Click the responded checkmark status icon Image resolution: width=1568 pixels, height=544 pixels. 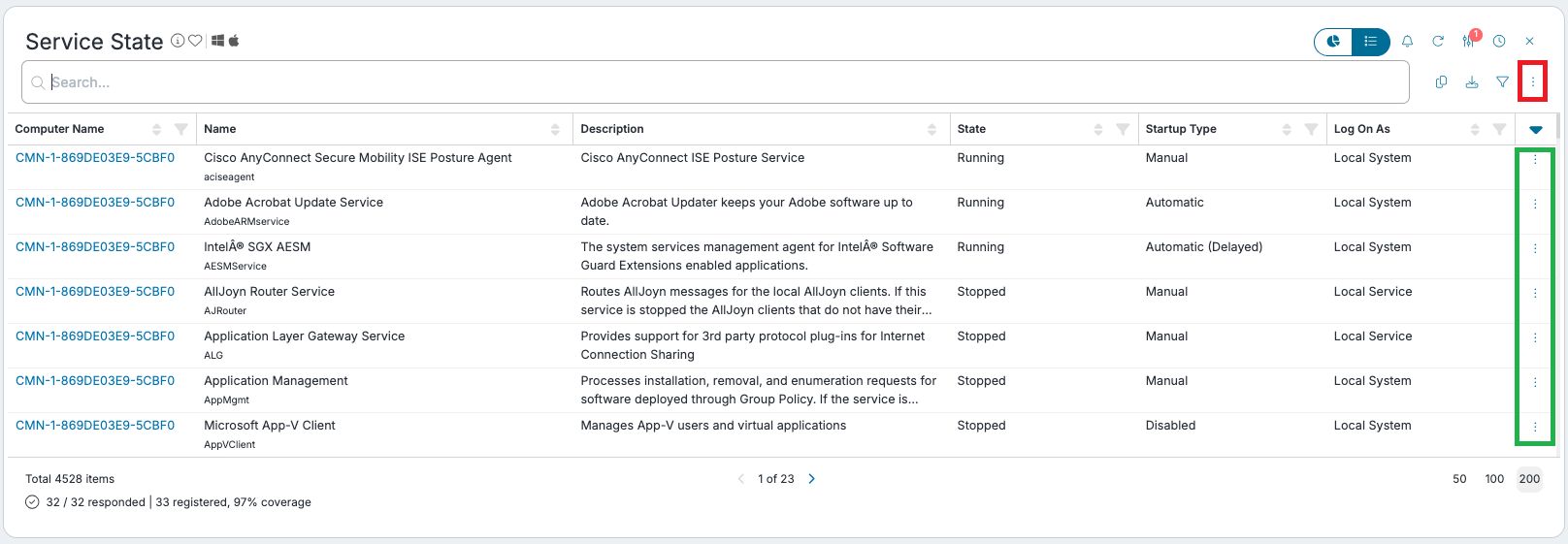click(x=32, y=502)
